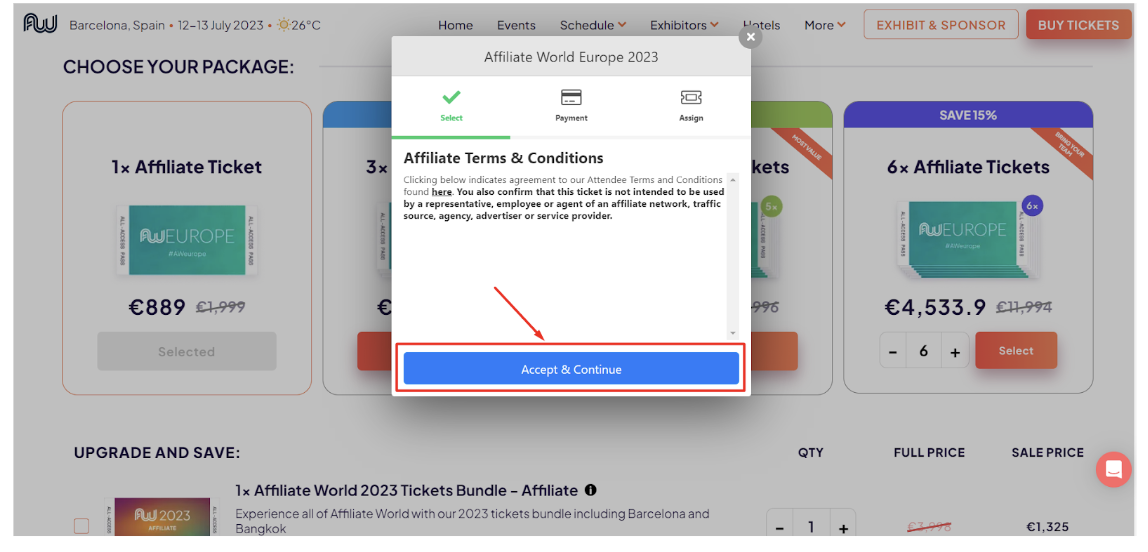The width and height of the screenshot is (1148, 552).
Task: Click the €1,325 sale price
Action: point(1047,526)
